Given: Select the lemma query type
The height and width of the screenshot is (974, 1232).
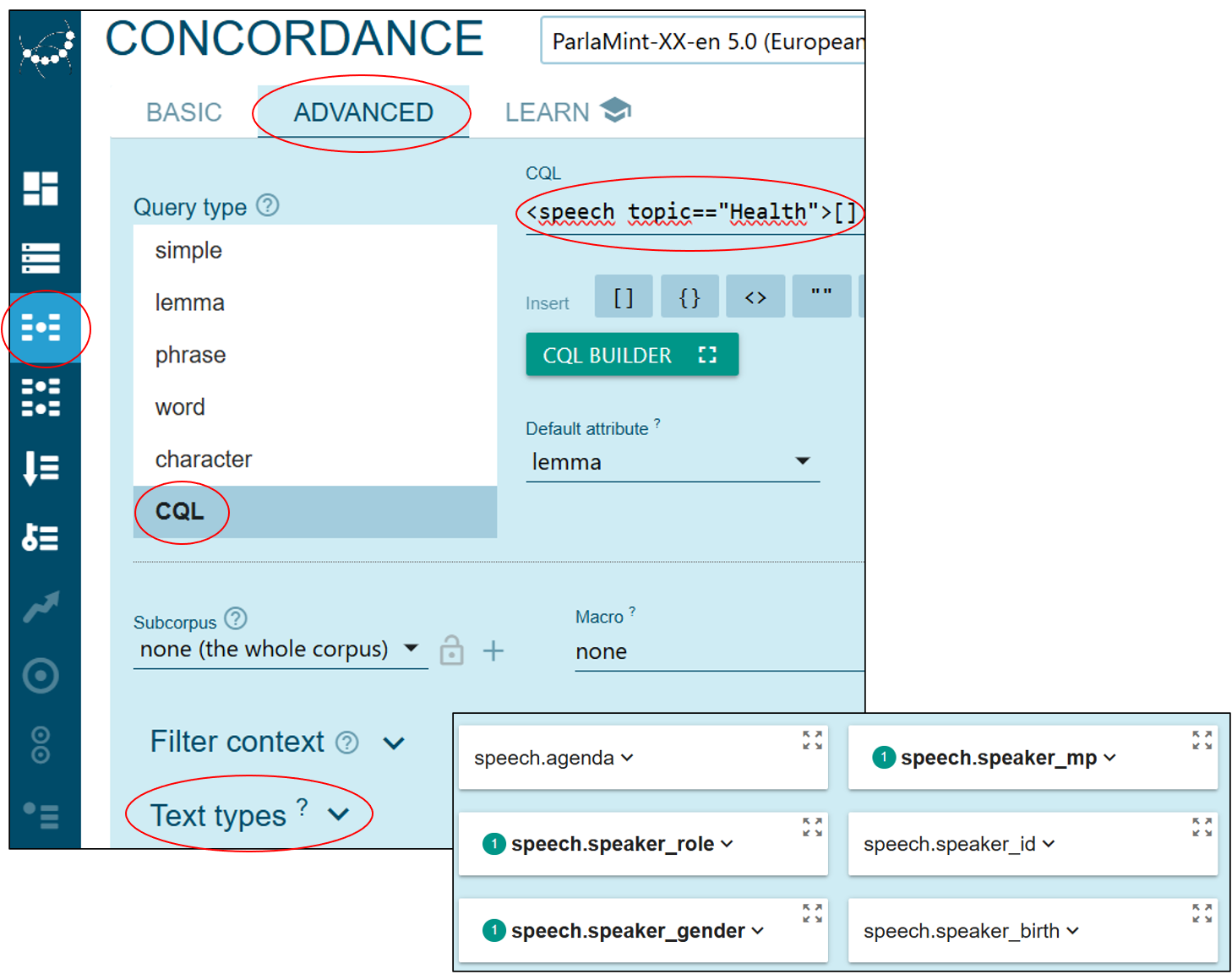Looking at the screenshot, I should [190, 302].
